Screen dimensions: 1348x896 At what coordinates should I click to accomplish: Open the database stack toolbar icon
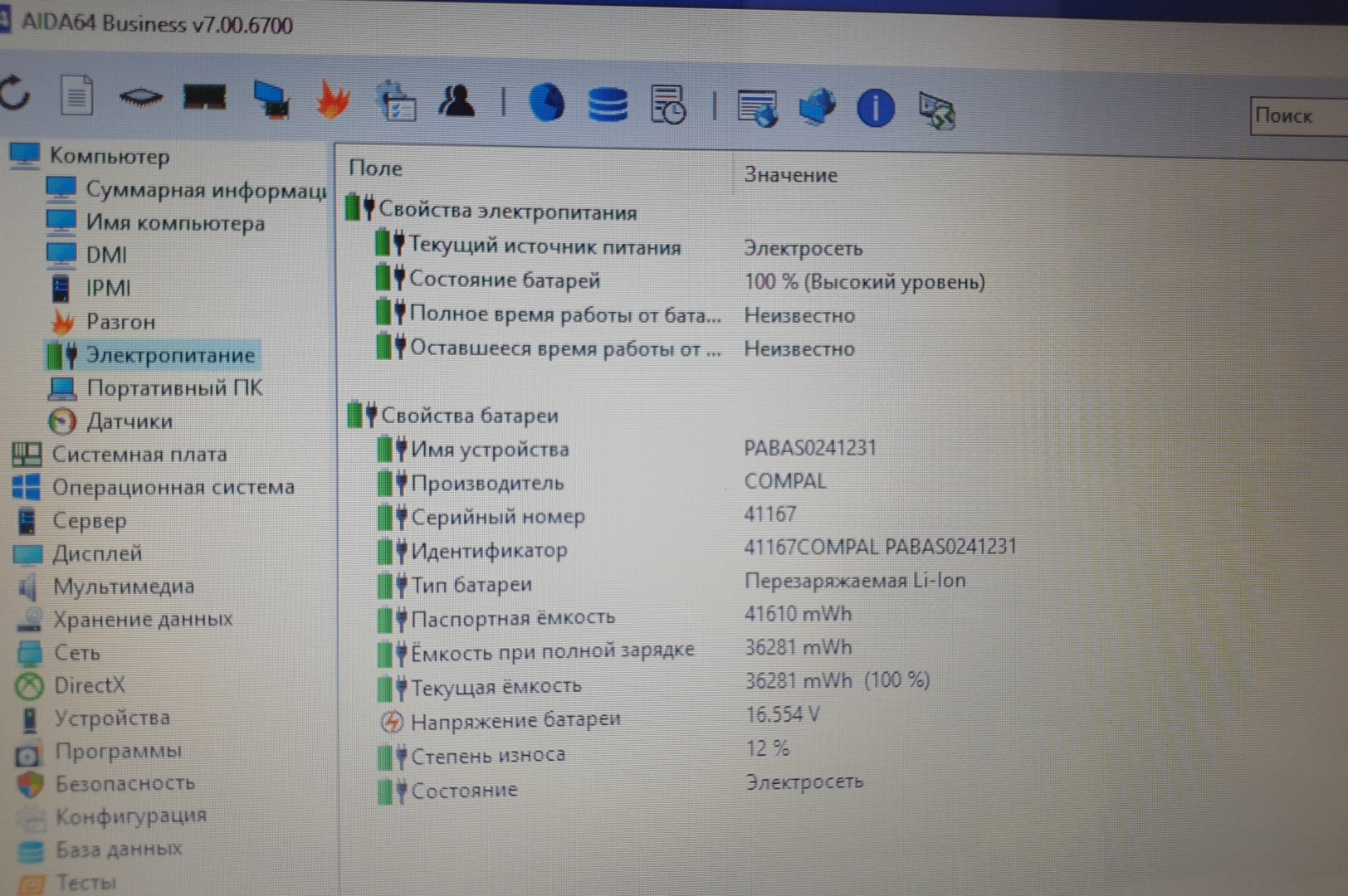(x=608, y=105)
